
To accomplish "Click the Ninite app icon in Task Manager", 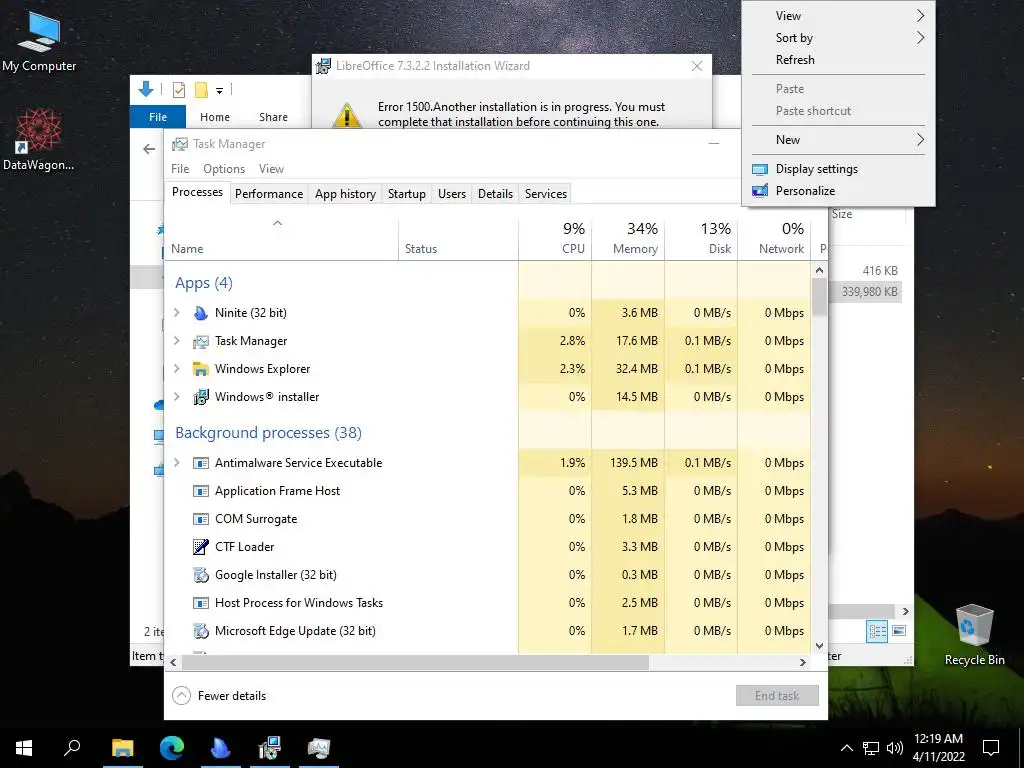I will (200, 313).
